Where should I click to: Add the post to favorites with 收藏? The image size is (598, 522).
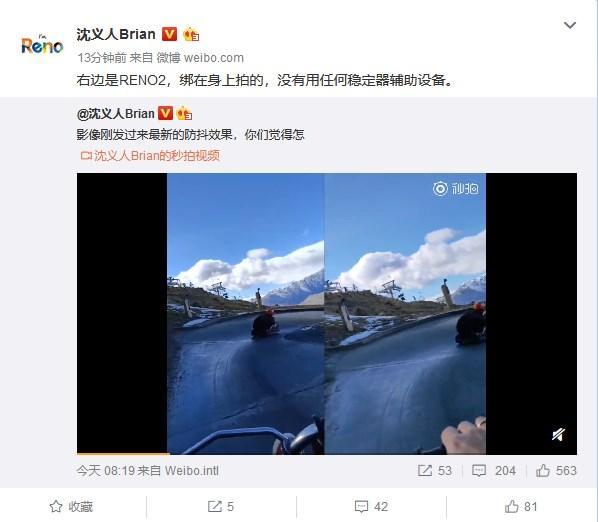coord(71,506)
